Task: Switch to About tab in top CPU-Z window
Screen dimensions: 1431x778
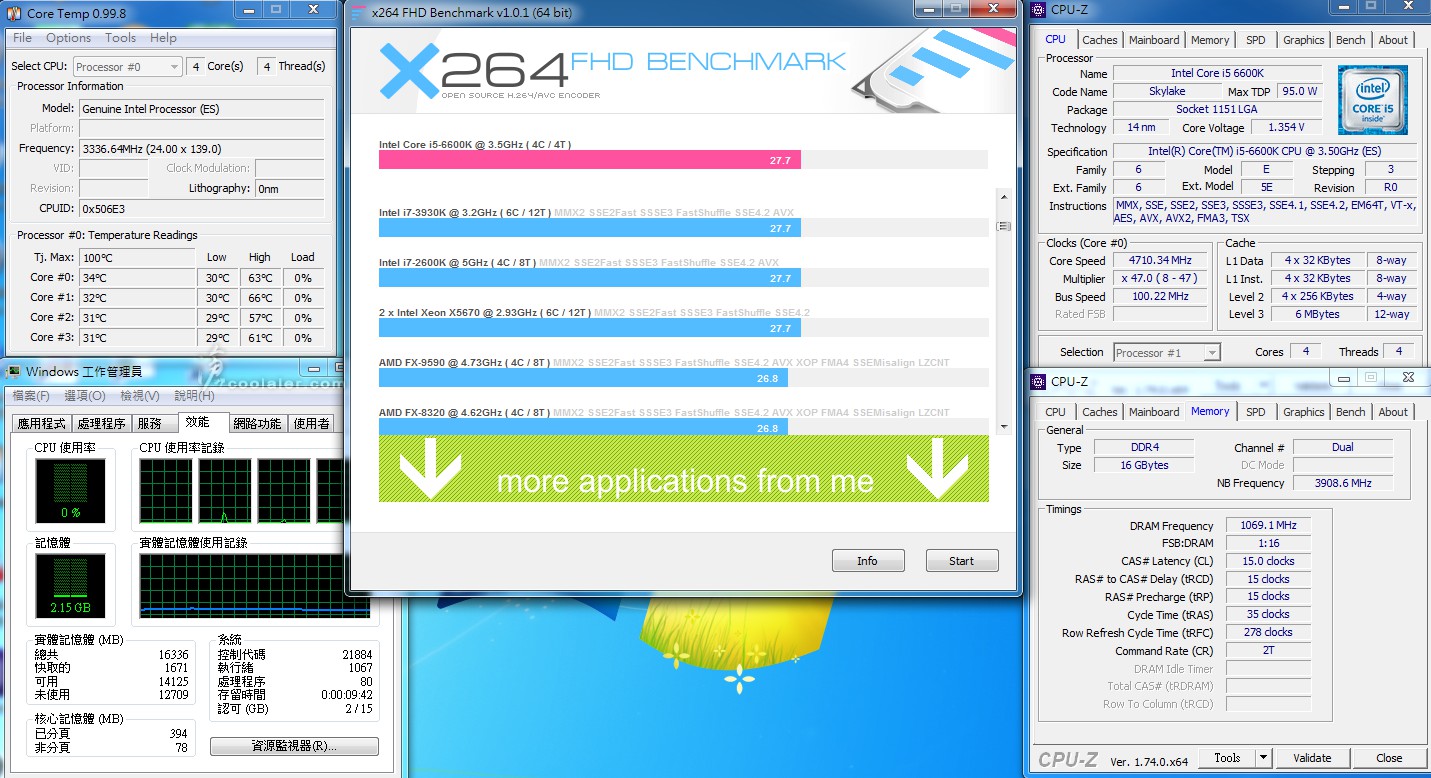Action: coord(1393,40)
